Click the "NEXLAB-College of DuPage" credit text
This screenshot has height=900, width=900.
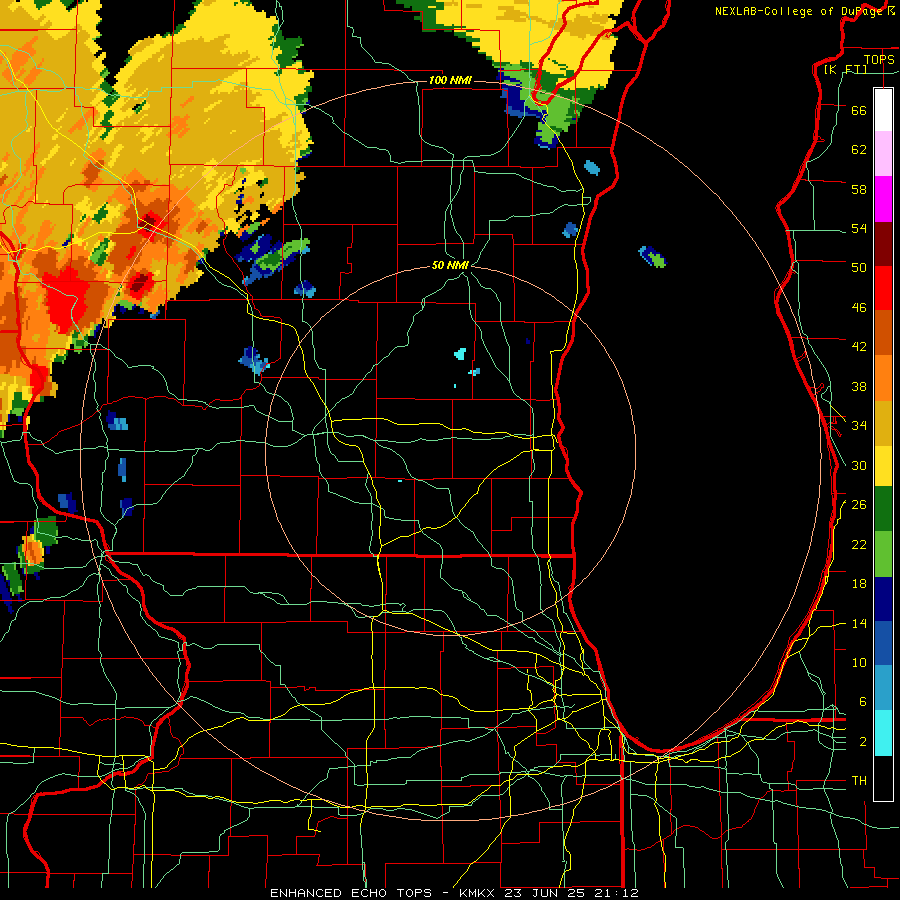tap(798, 11)
